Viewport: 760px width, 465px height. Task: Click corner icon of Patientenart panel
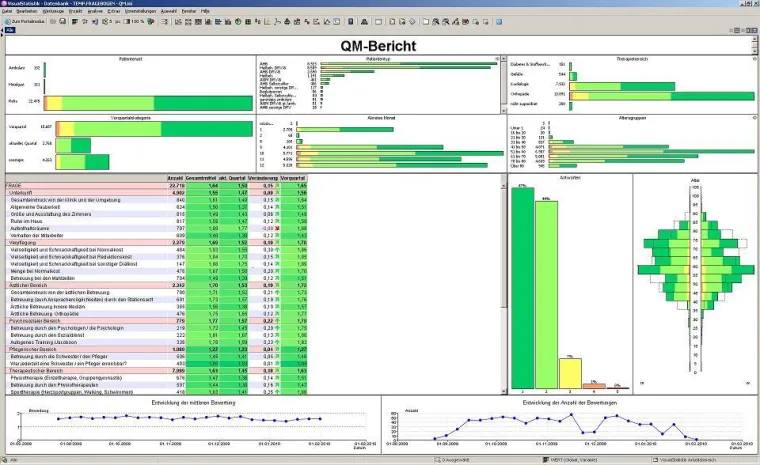click(250, 59)
